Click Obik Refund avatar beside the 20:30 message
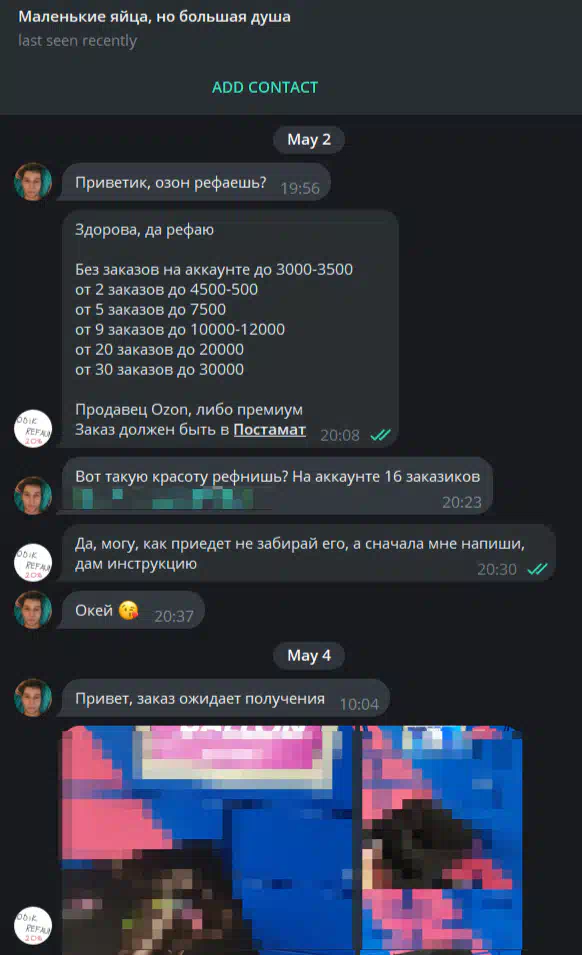The height and width of the screenshot is (955, 582). 33,562
